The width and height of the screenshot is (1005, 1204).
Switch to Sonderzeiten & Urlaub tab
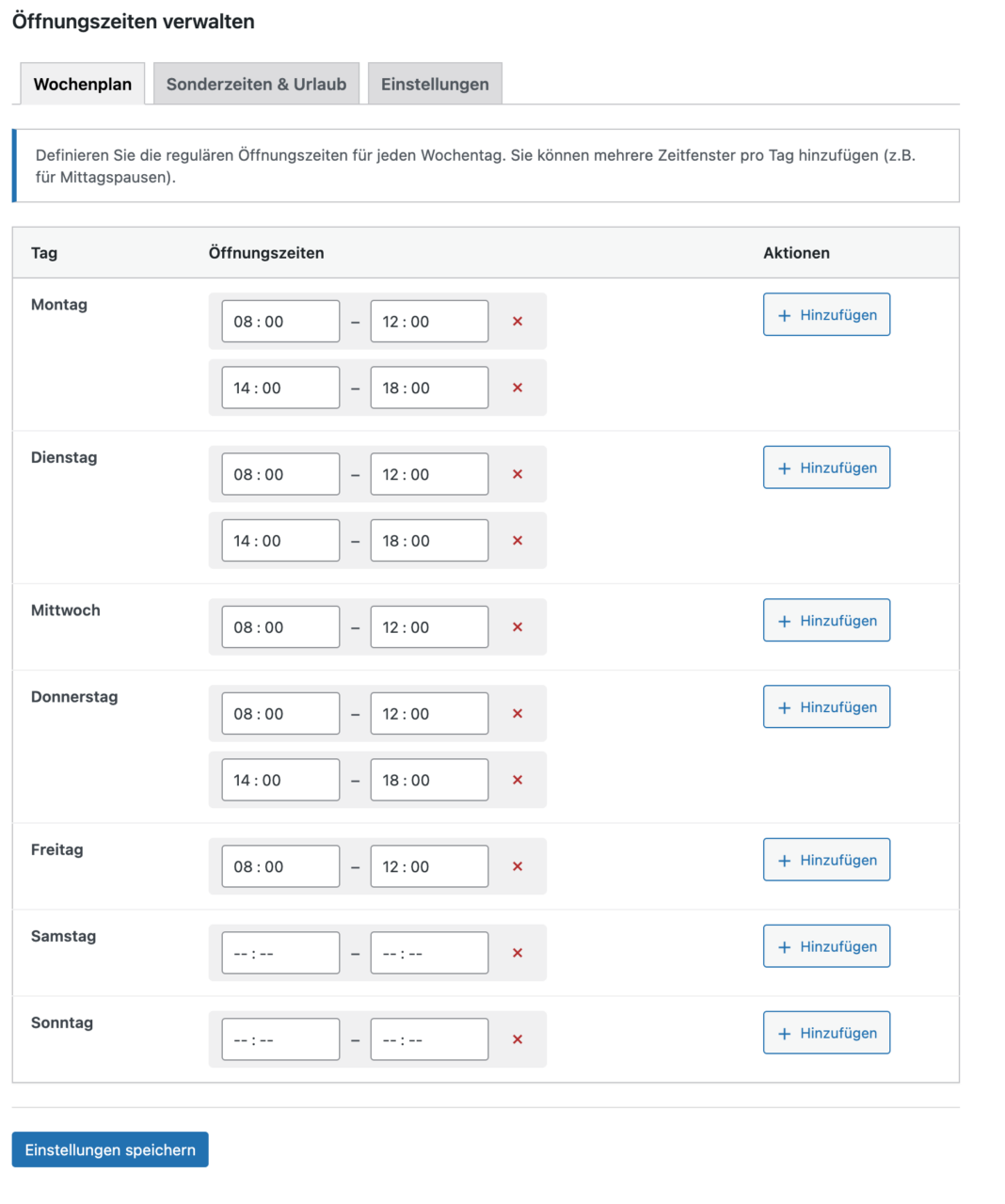256,84
